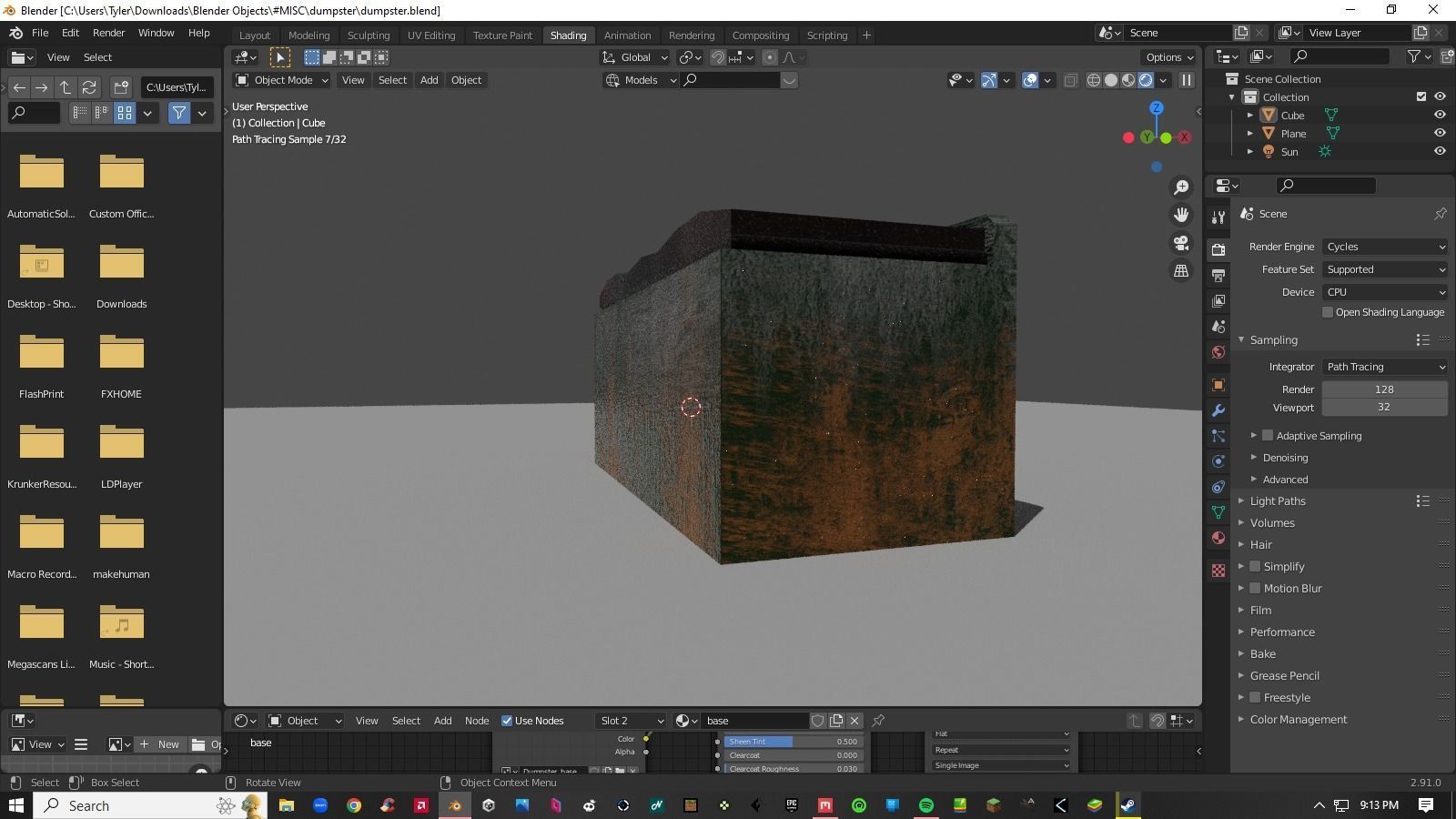The image size is (1456, 819).
Task: Click the New image button
Action: pyautogui.click(x=159, y=744)
